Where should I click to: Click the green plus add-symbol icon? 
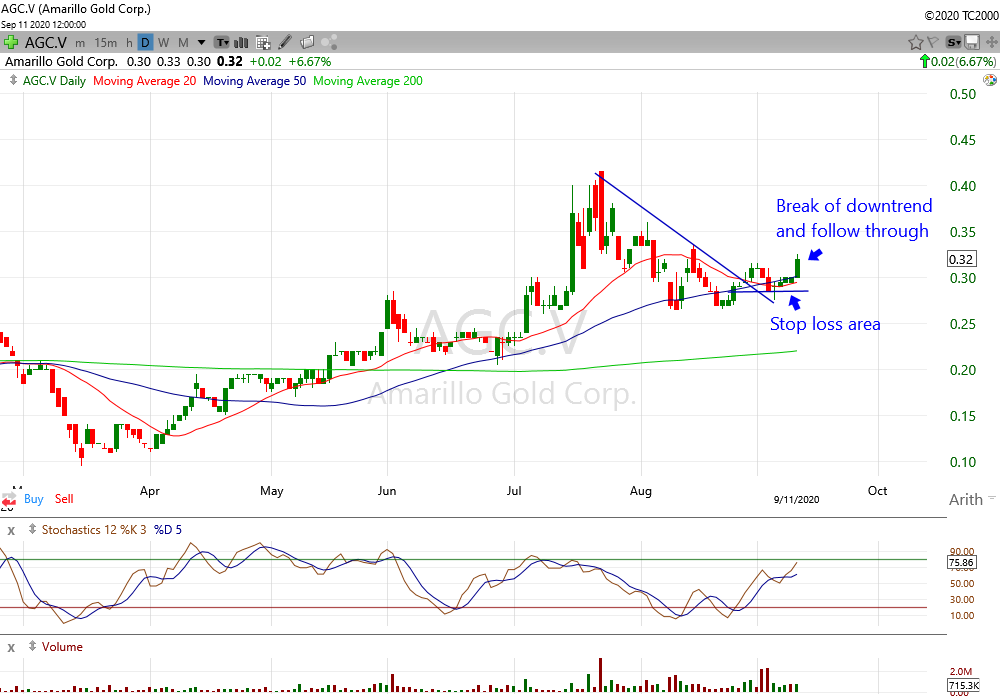[x=10, y=43]
